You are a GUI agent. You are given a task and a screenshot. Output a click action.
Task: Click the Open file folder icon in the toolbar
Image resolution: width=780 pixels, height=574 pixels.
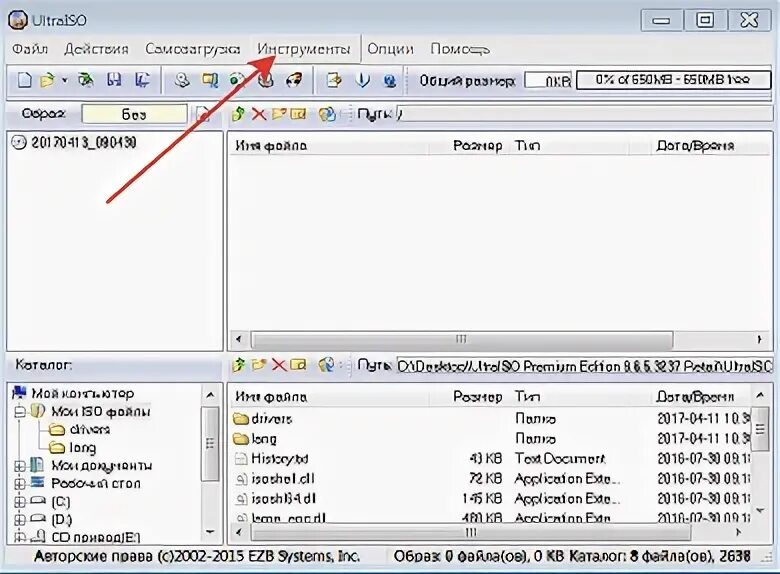point(47,80)
